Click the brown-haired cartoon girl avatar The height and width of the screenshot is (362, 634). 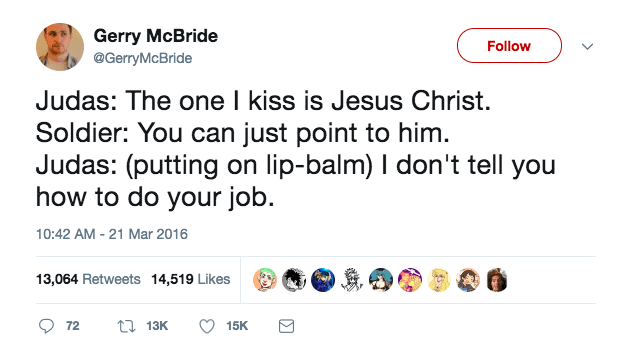[468, 280]
